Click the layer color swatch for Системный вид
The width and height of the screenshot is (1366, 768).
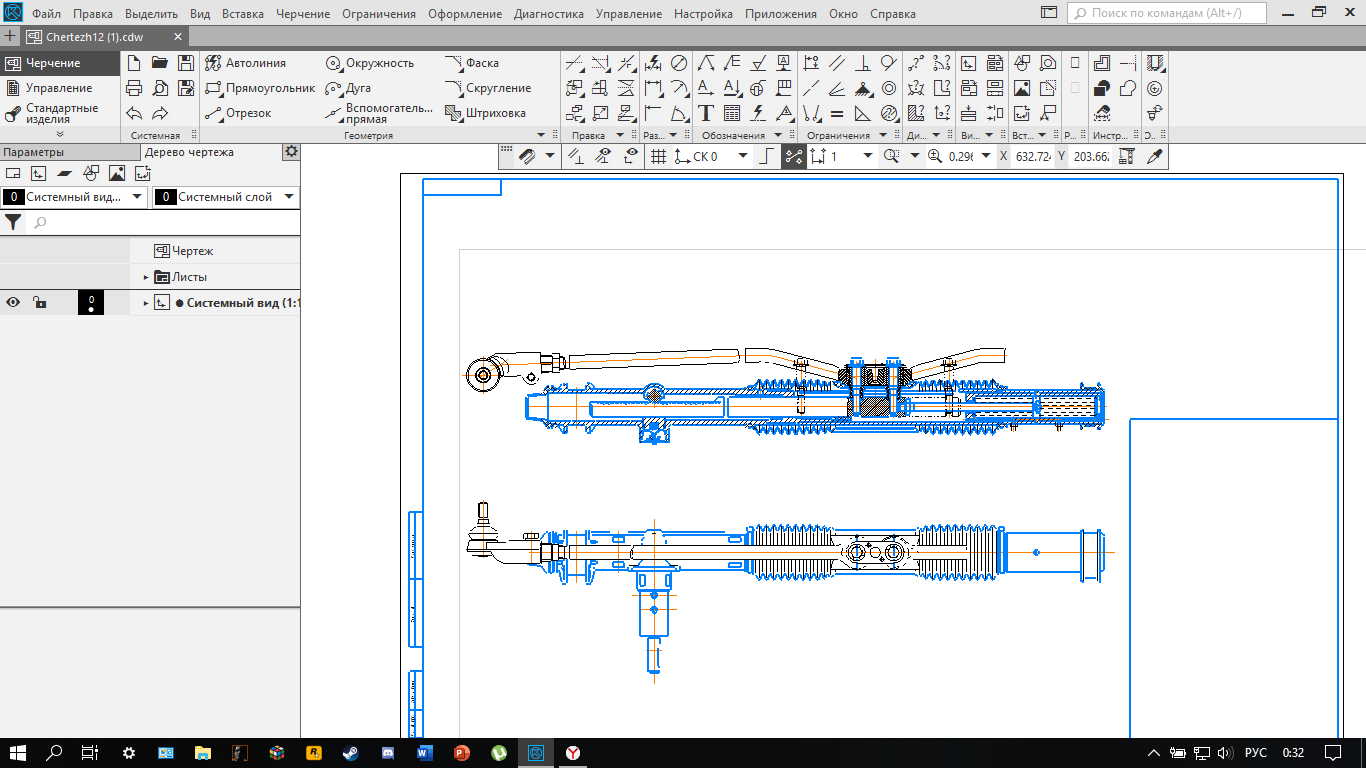coord(91,302)
